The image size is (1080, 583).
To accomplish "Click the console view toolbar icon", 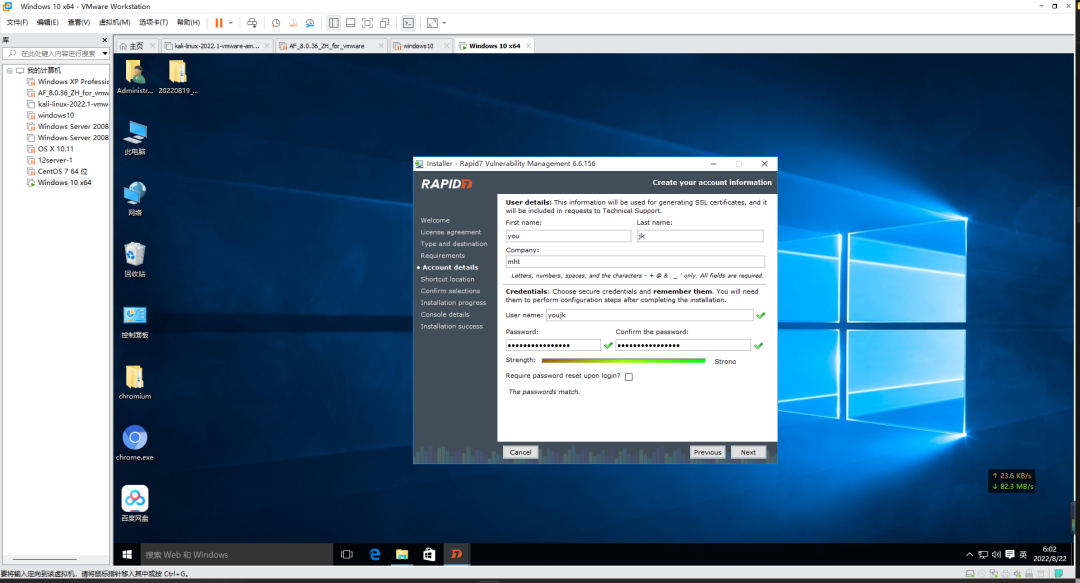I will pyautogui.click(x=408, y=23).
